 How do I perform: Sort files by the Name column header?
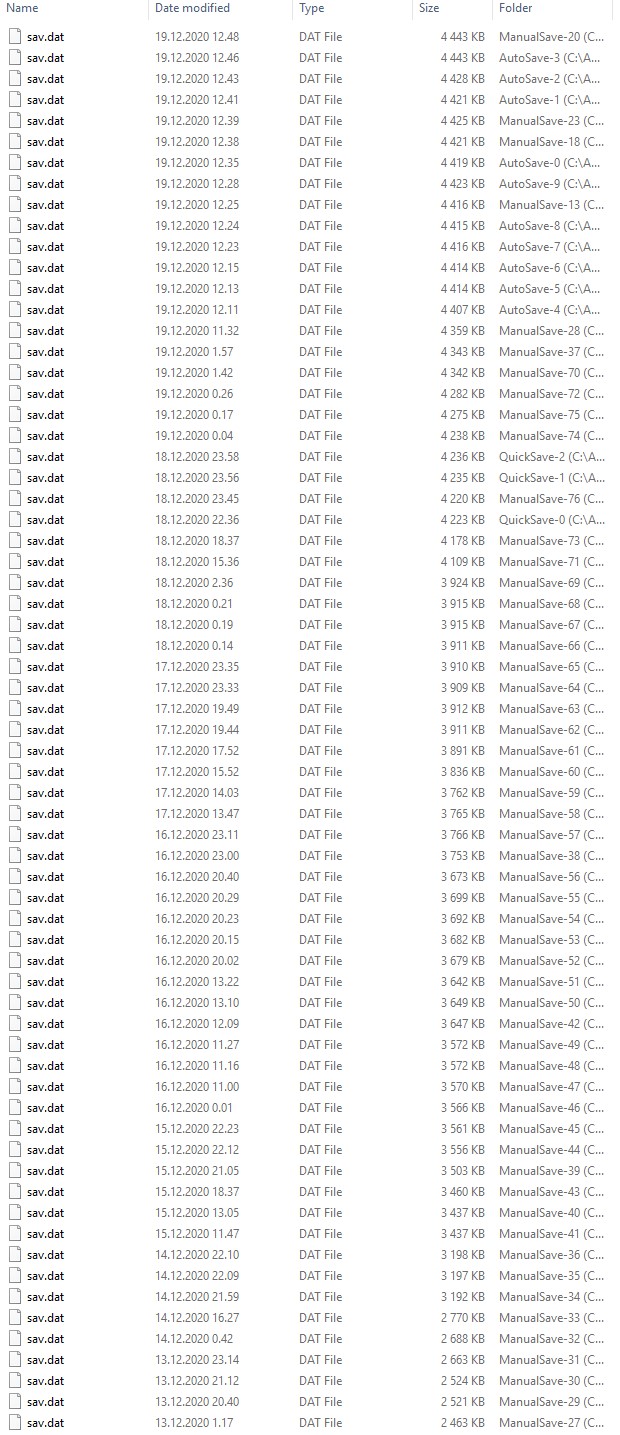(74, 8)
